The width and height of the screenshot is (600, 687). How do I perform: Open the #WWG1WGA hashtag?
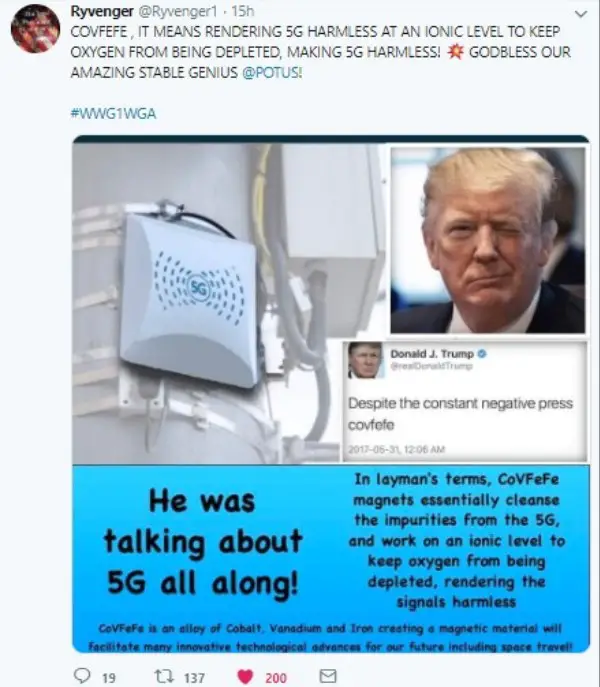click(x=113, y=114)
